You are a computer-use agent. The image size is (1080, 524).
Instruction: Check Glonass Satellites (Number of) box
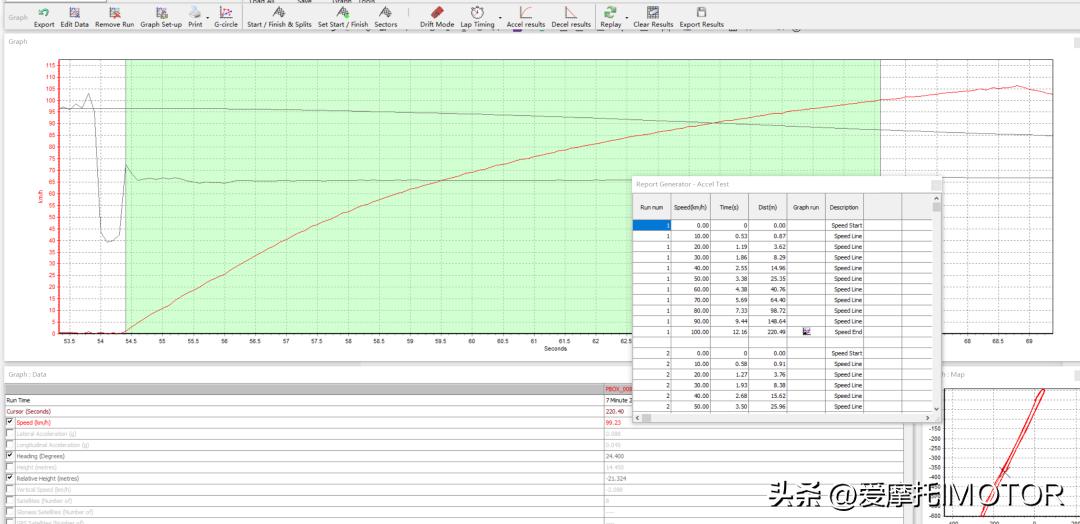[x=10, y=511]
